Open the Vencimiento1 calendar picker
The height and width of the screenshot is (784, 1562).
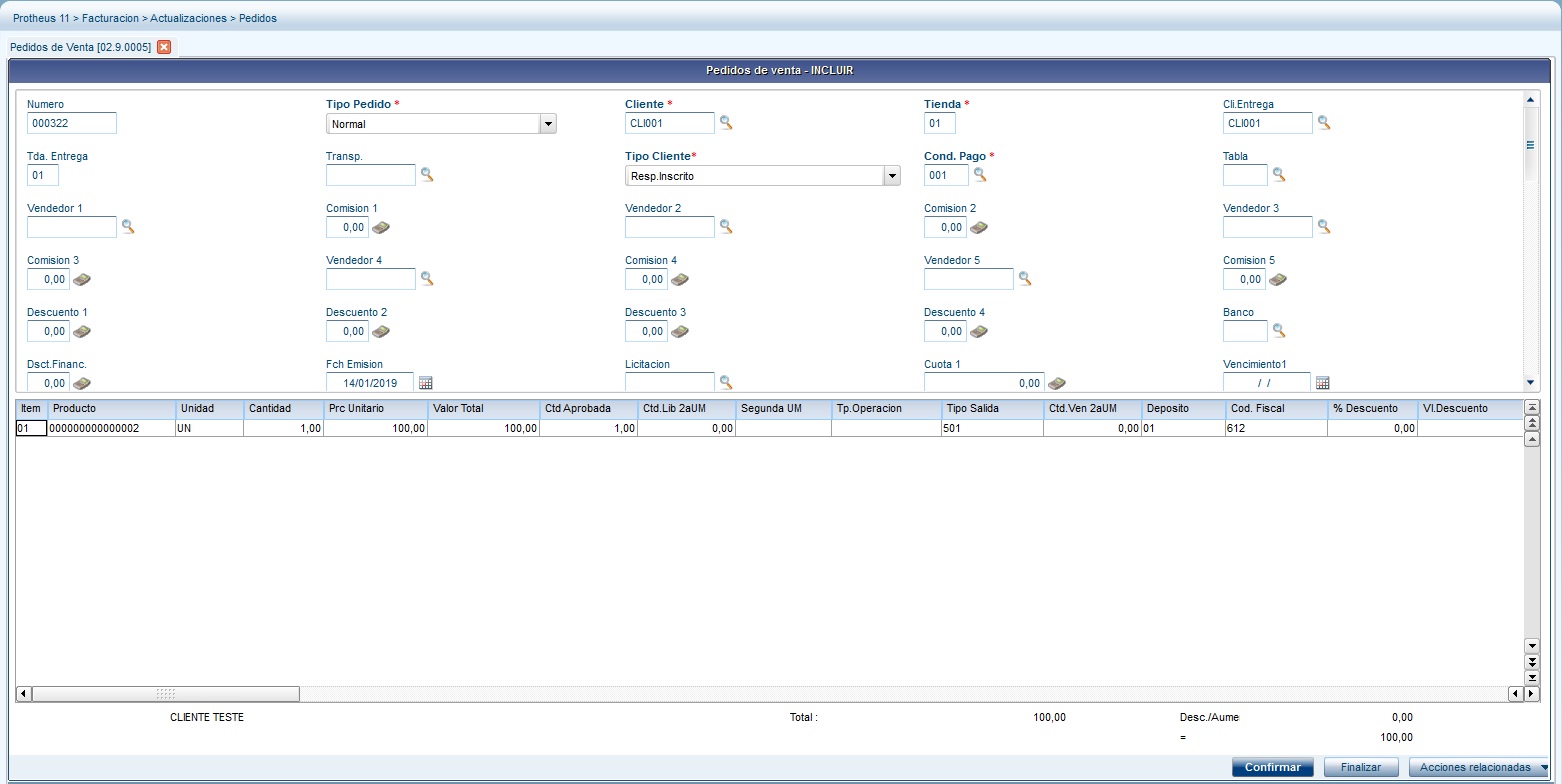click(x=1322, y=383)
